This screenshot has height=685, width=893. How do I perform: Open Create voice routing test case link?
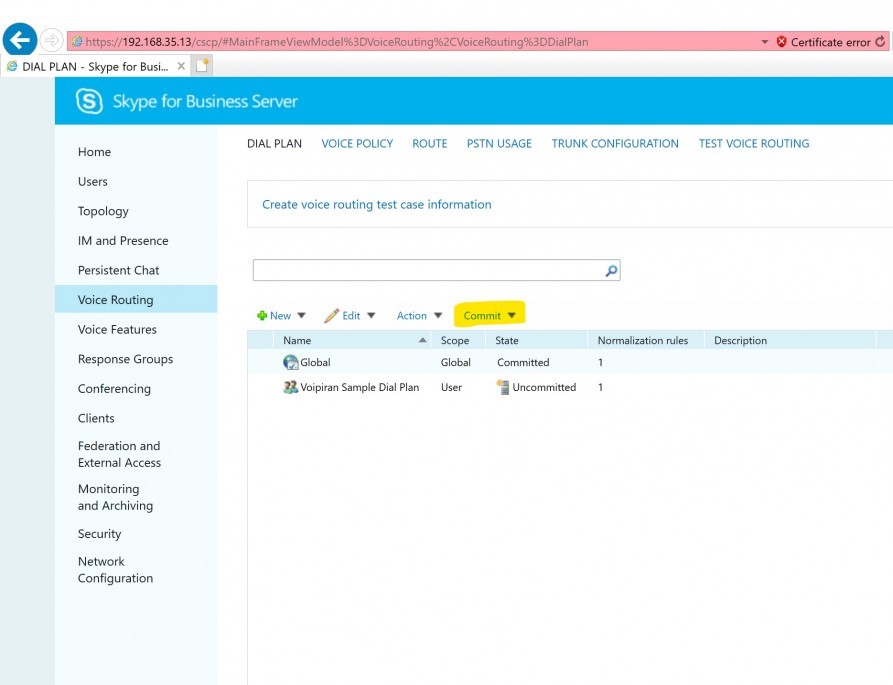point(376,204)
